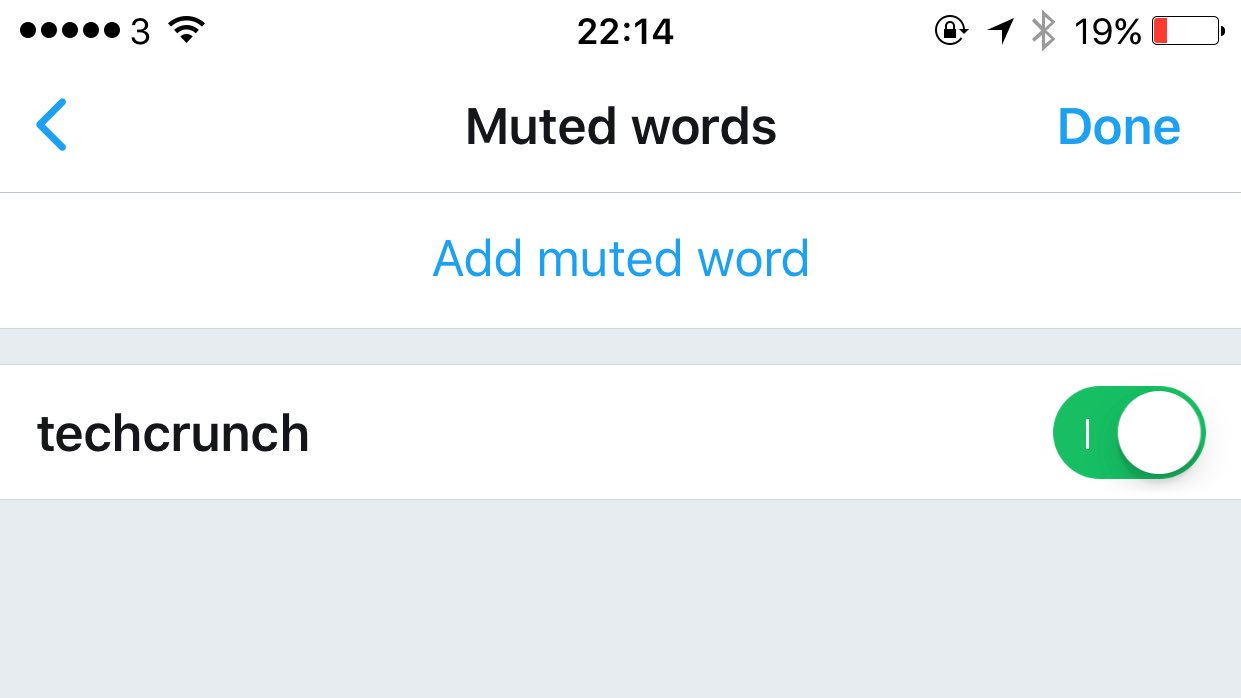Tap the cellular signal strength dots
The height and width of the screenshot is (698, 1241).
tap(70, 31)
